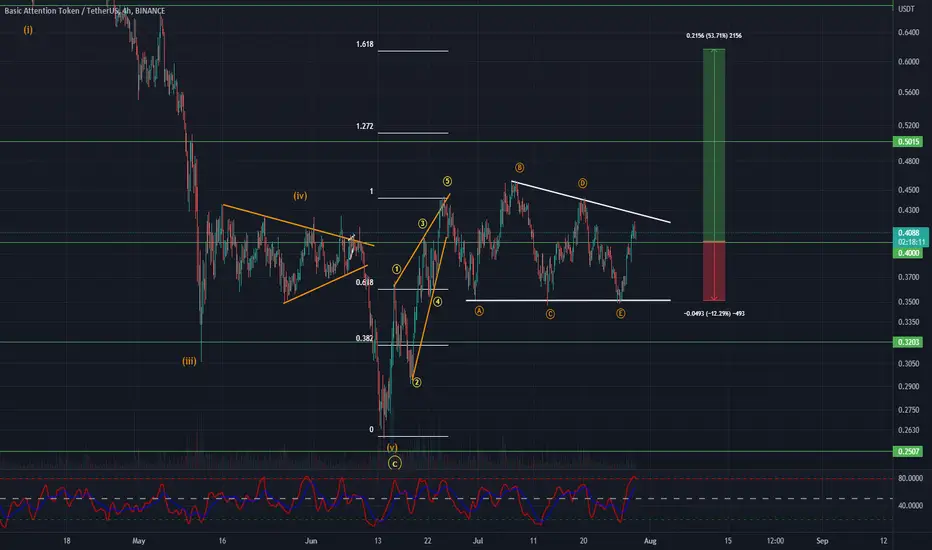The image size is (932, 550).
Task: Click the Basic Attention Token / TetherUS chart title
Action: 85,11
